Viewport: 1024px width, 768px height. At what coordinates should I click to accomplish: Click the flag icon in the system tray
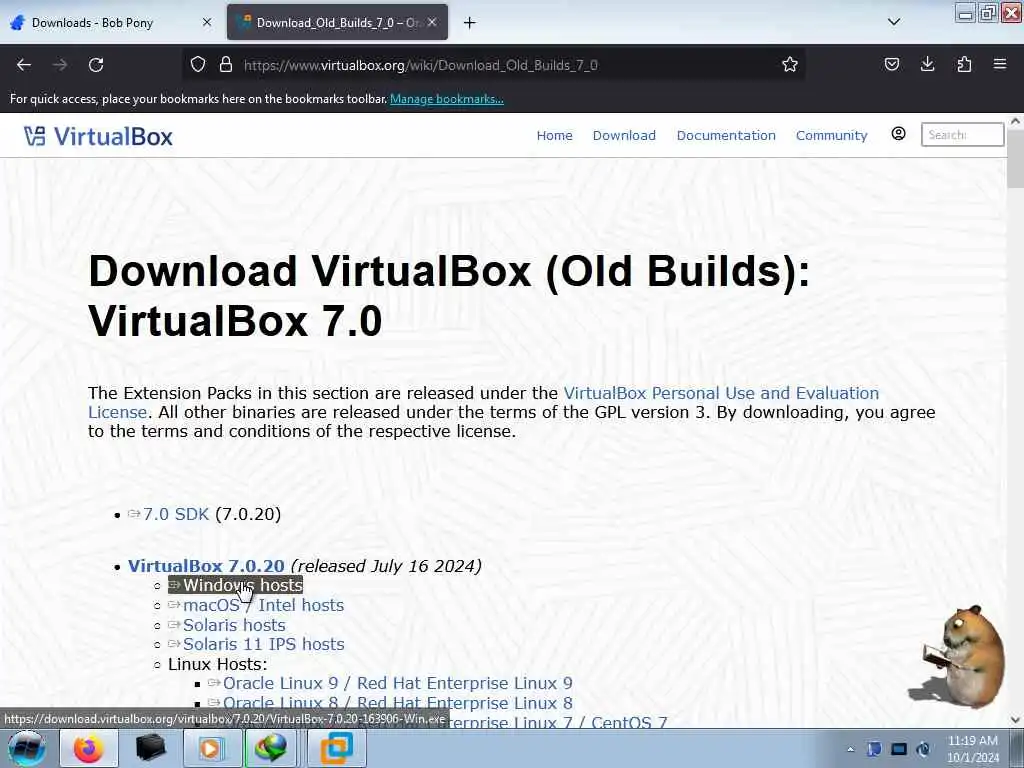coord(874,749)
